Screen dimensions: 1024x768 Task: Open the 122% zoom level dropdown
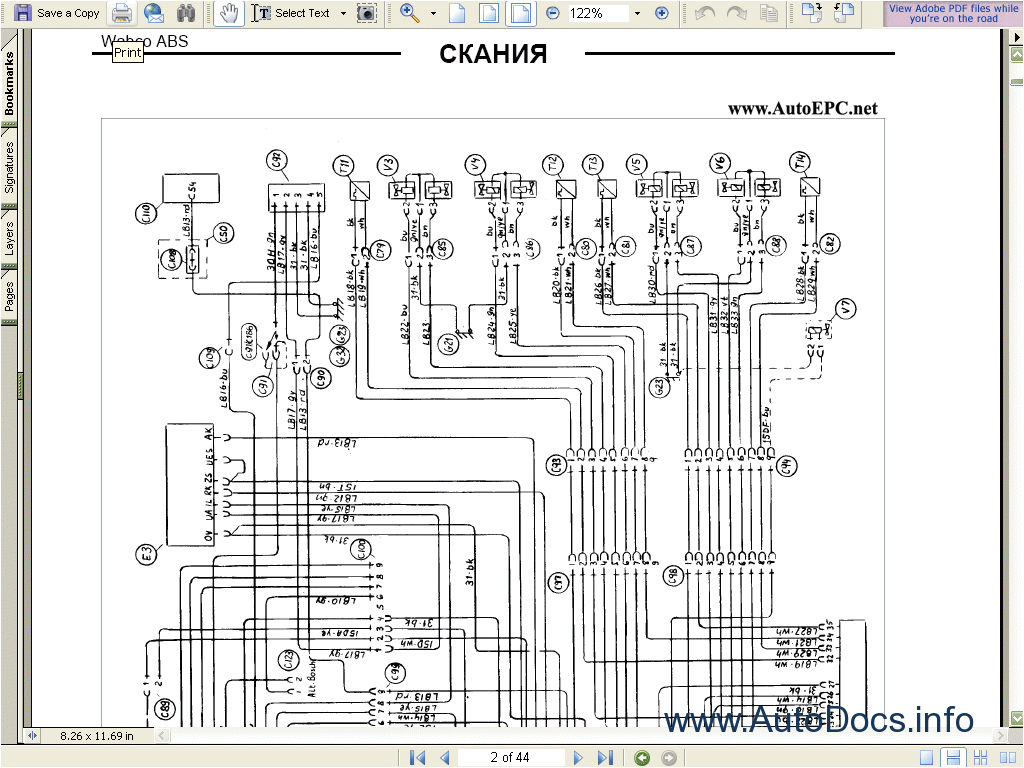636,13
